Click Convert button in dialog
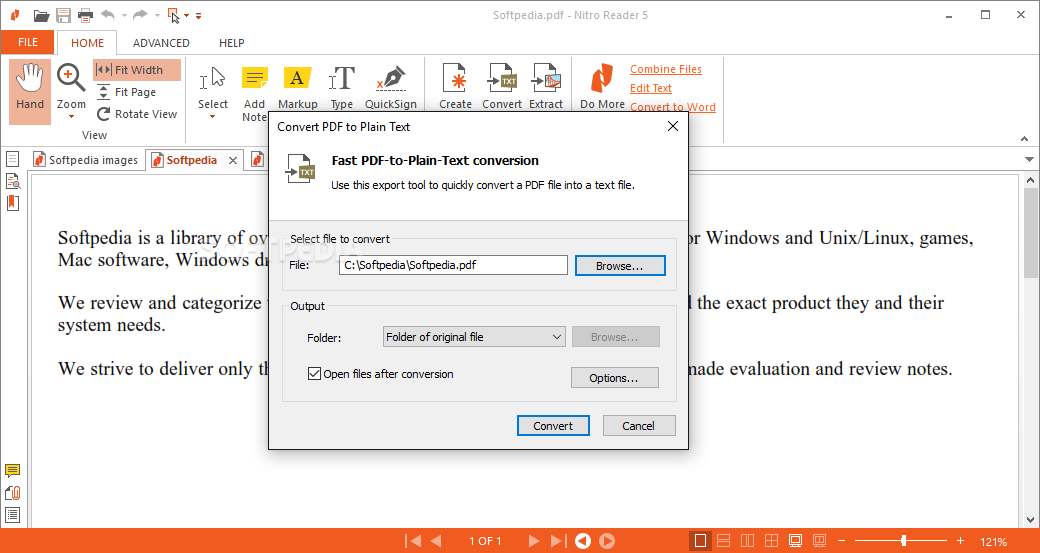Screen dimensions: 1040x553 (553, 426)
